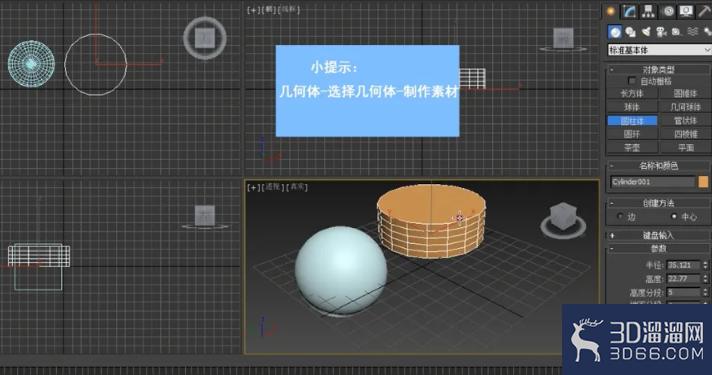Click the highlighted 圆柱体 button
Screen dimensions: 712x375
pyautogui.click(x=632, y=121)
